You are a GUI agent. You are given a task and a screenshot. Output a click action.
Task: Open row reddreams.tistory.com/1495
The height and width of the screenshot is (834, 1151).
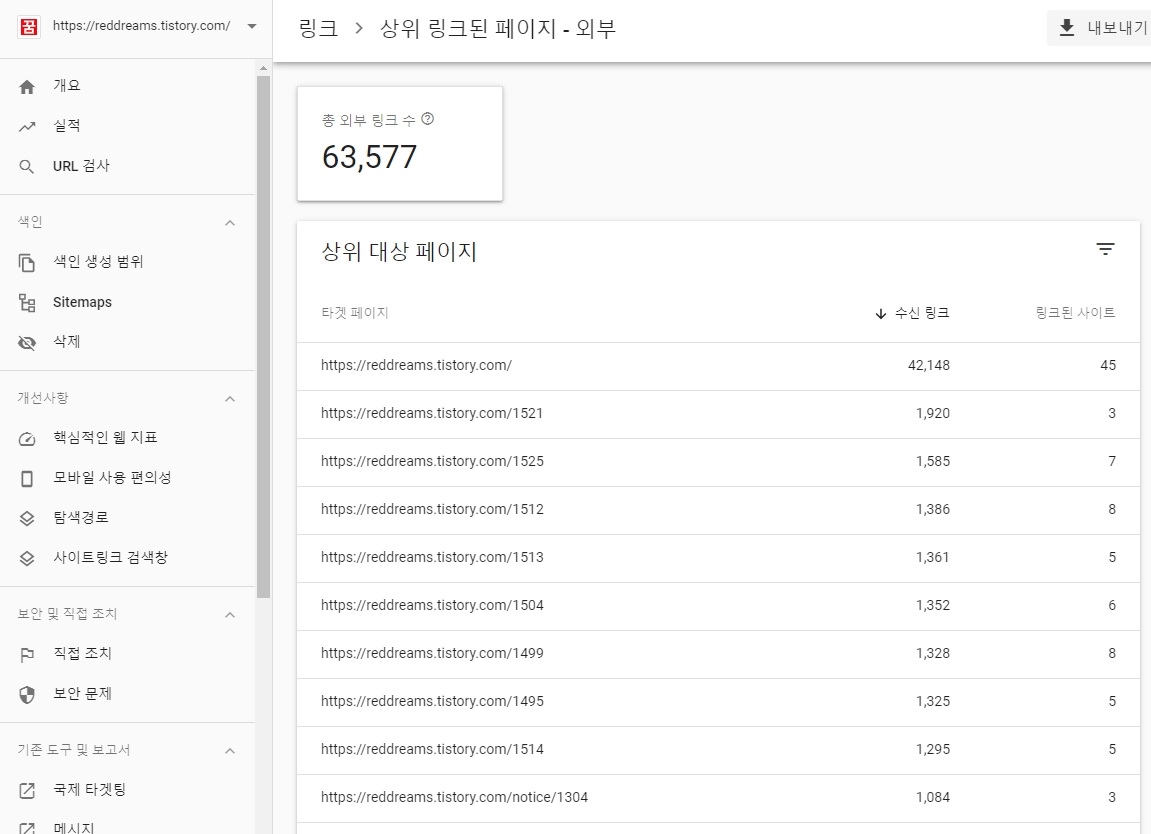(719, 702)
